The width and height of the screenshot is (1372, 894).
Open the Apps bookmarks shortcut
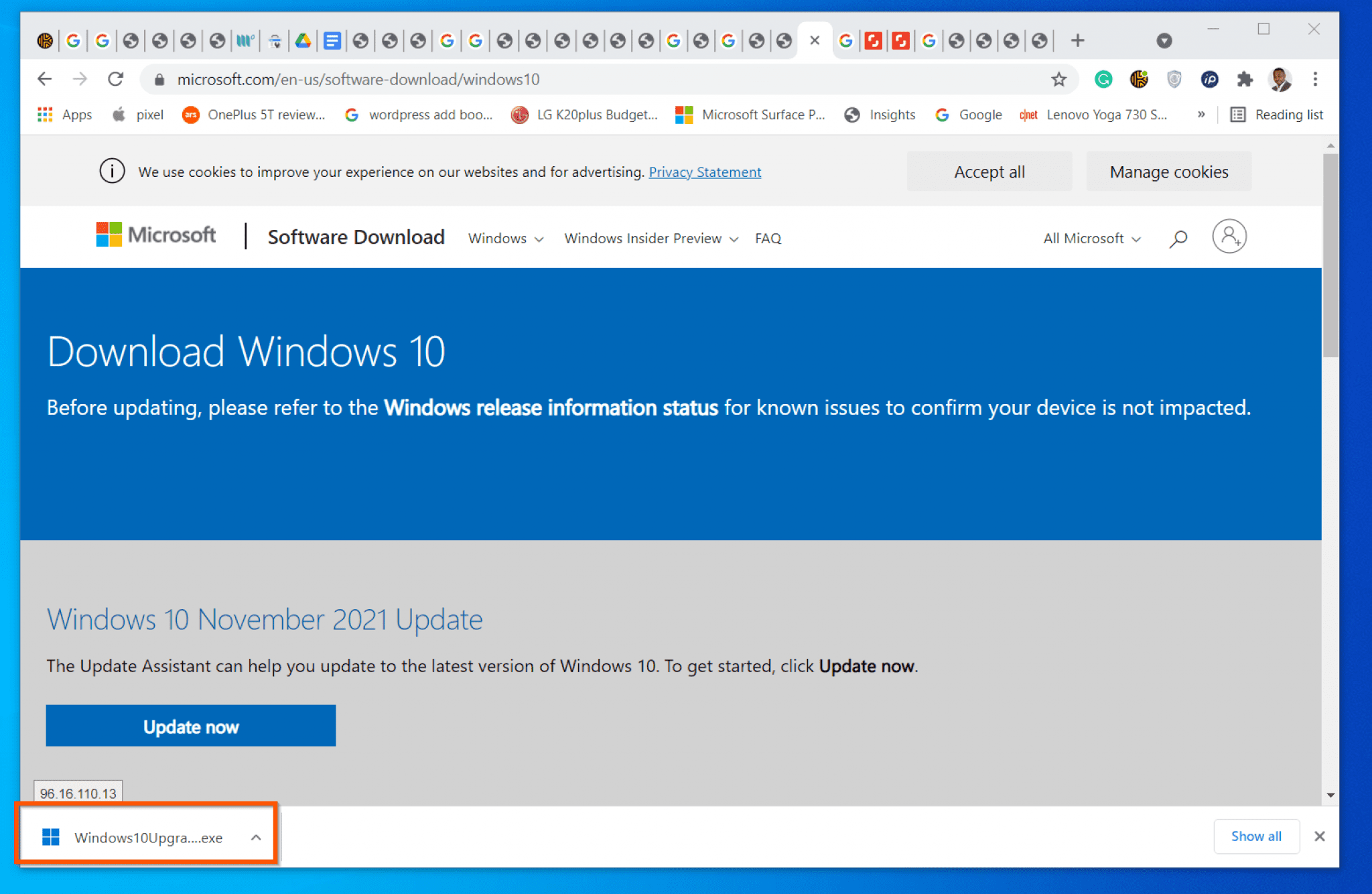65,115
